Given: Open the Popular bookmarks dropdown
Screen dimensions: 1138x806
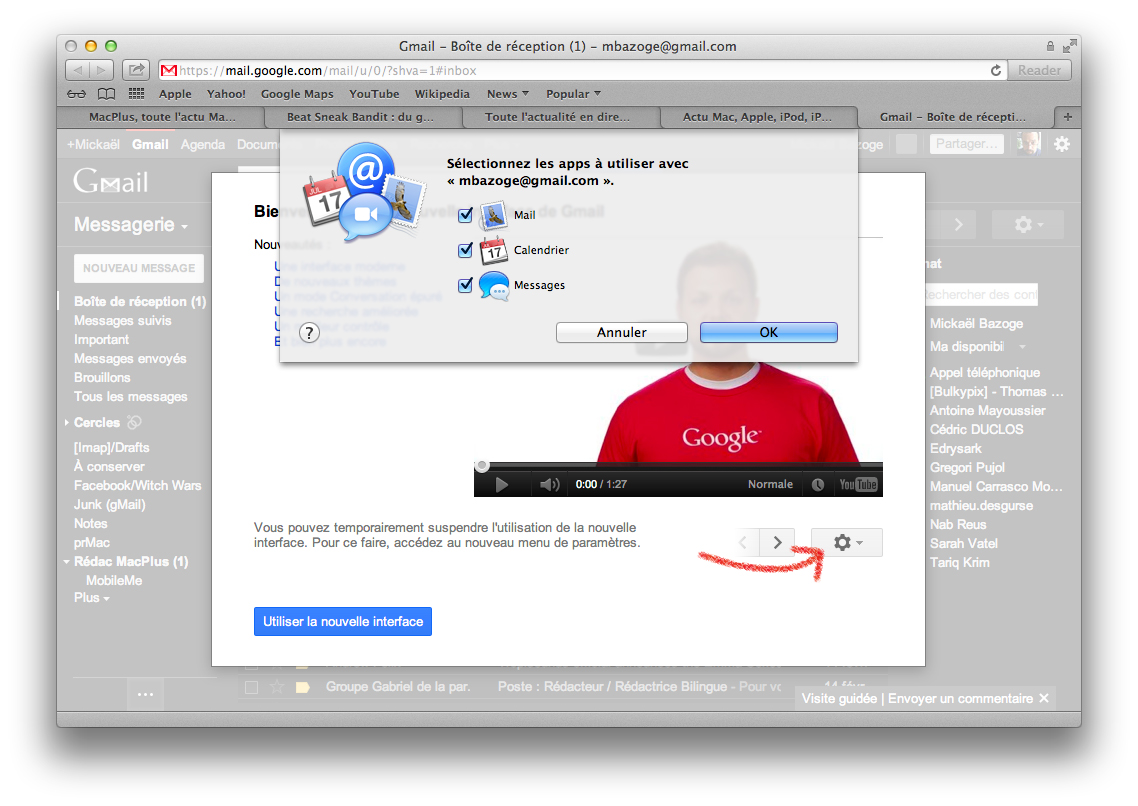Looking at the screenshot, I should [x=573, y=94].
